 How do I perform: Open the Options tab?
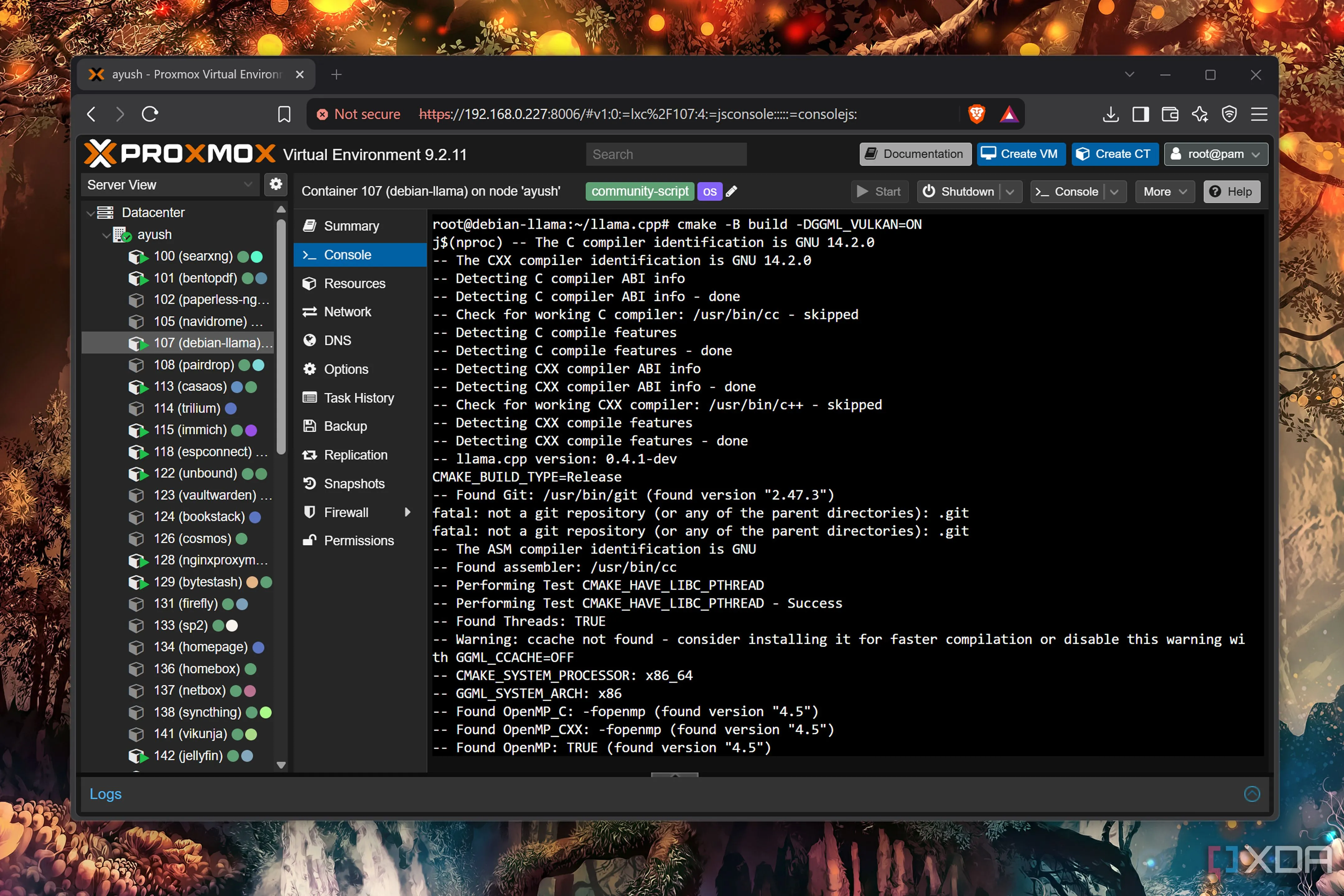click(360, 369)
